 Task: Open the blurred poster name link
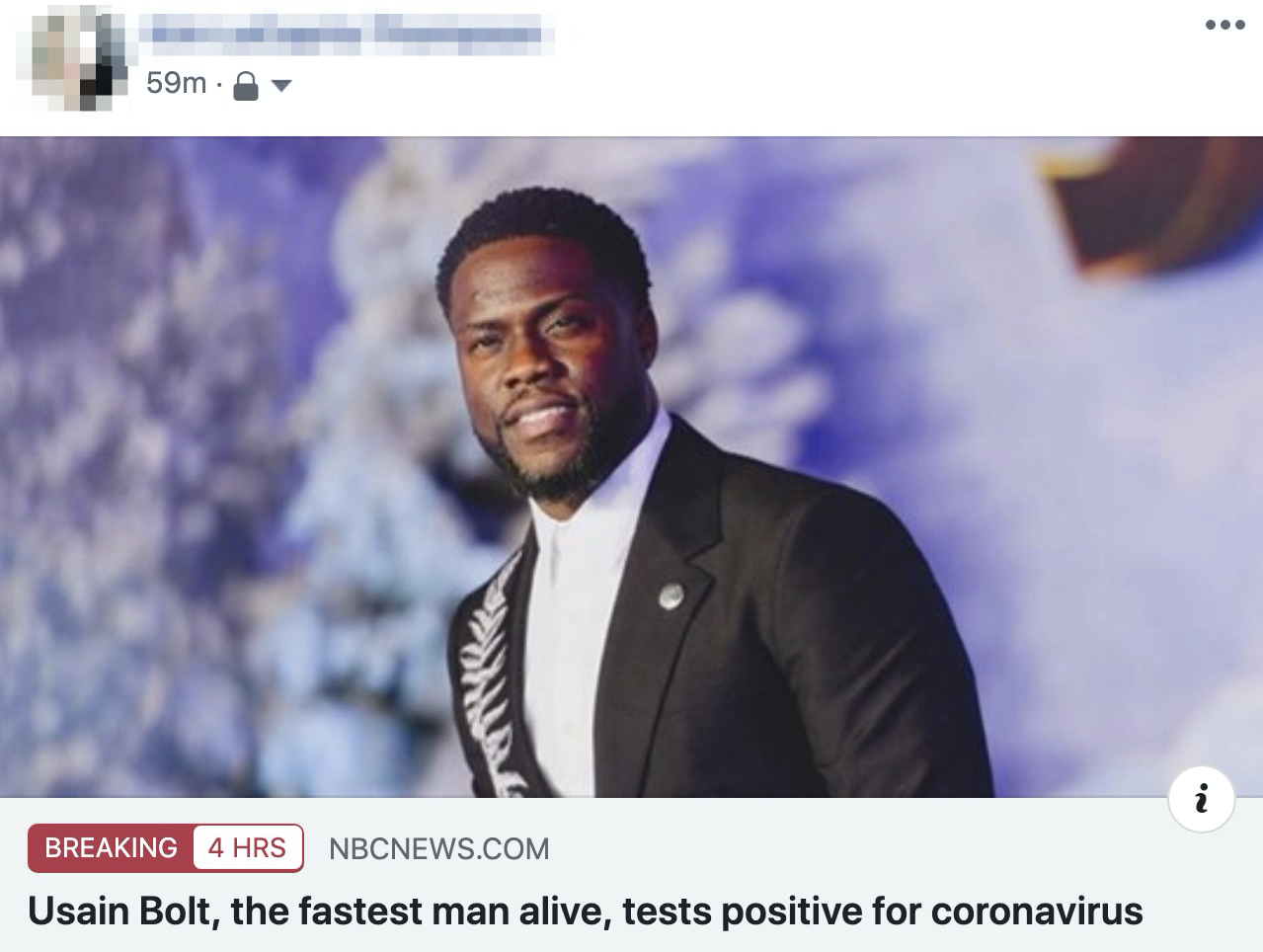[346, 35]
